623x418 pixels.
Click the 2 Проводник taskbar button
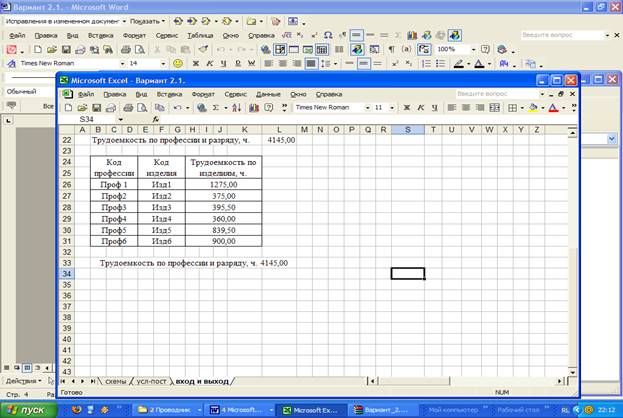coord(165,409)
